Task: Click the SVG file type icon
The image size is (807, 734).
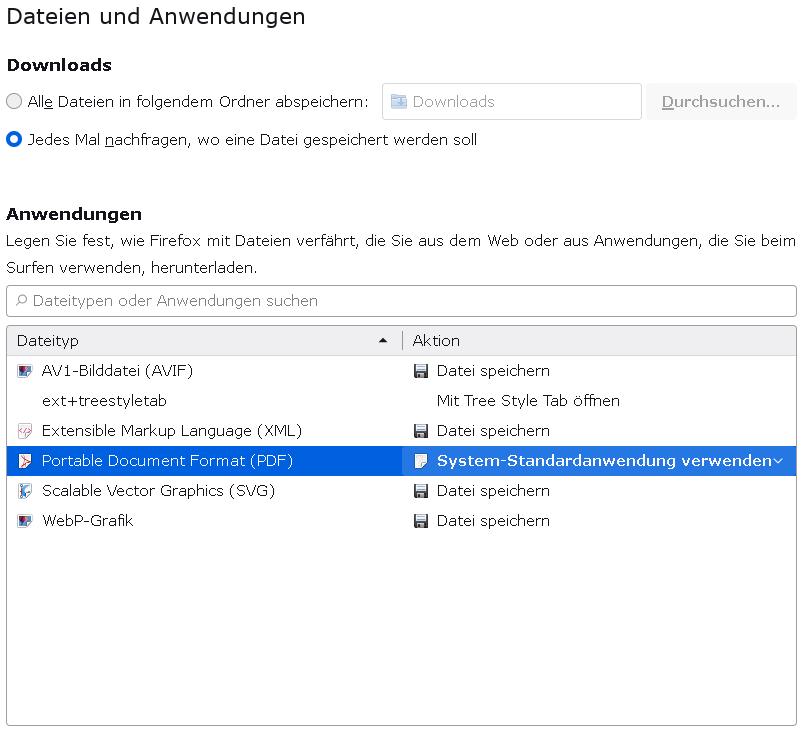Action: (25, 491)
